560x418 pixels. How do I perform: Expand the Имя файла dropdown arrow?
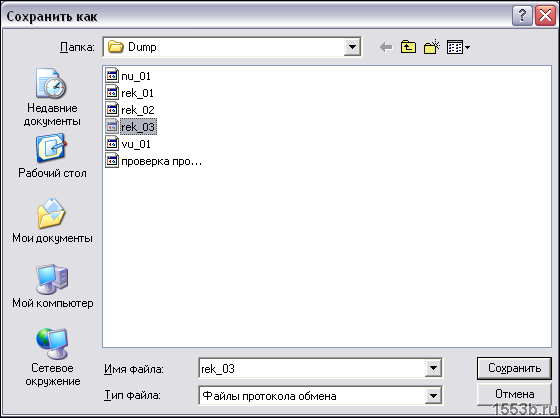point(433,368)
